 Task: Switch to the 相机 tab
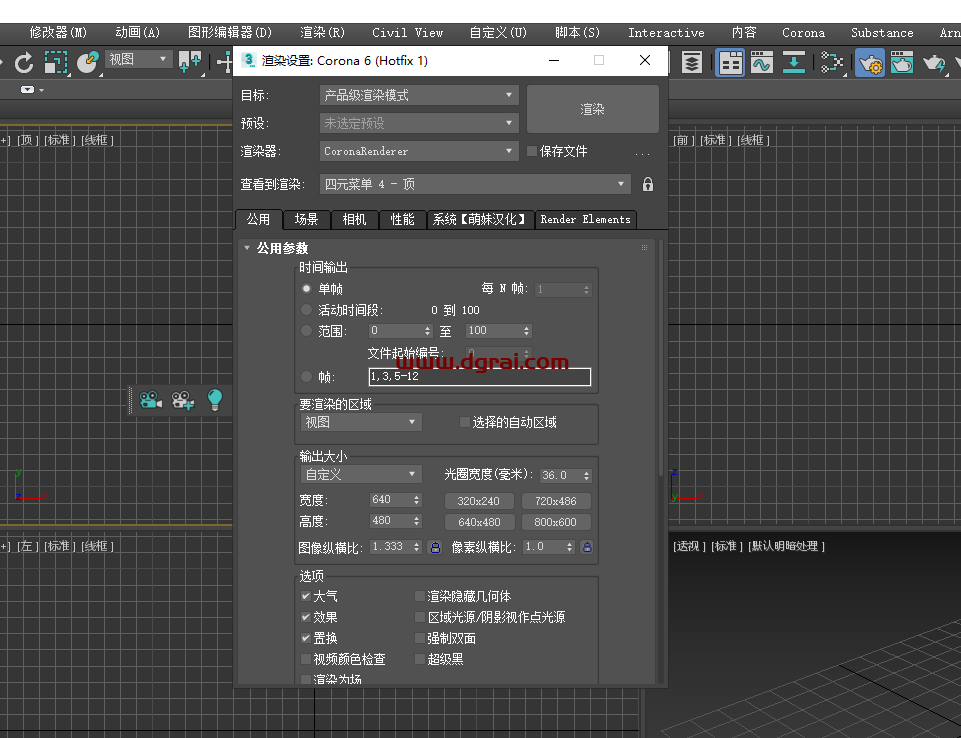pos(354,219)
